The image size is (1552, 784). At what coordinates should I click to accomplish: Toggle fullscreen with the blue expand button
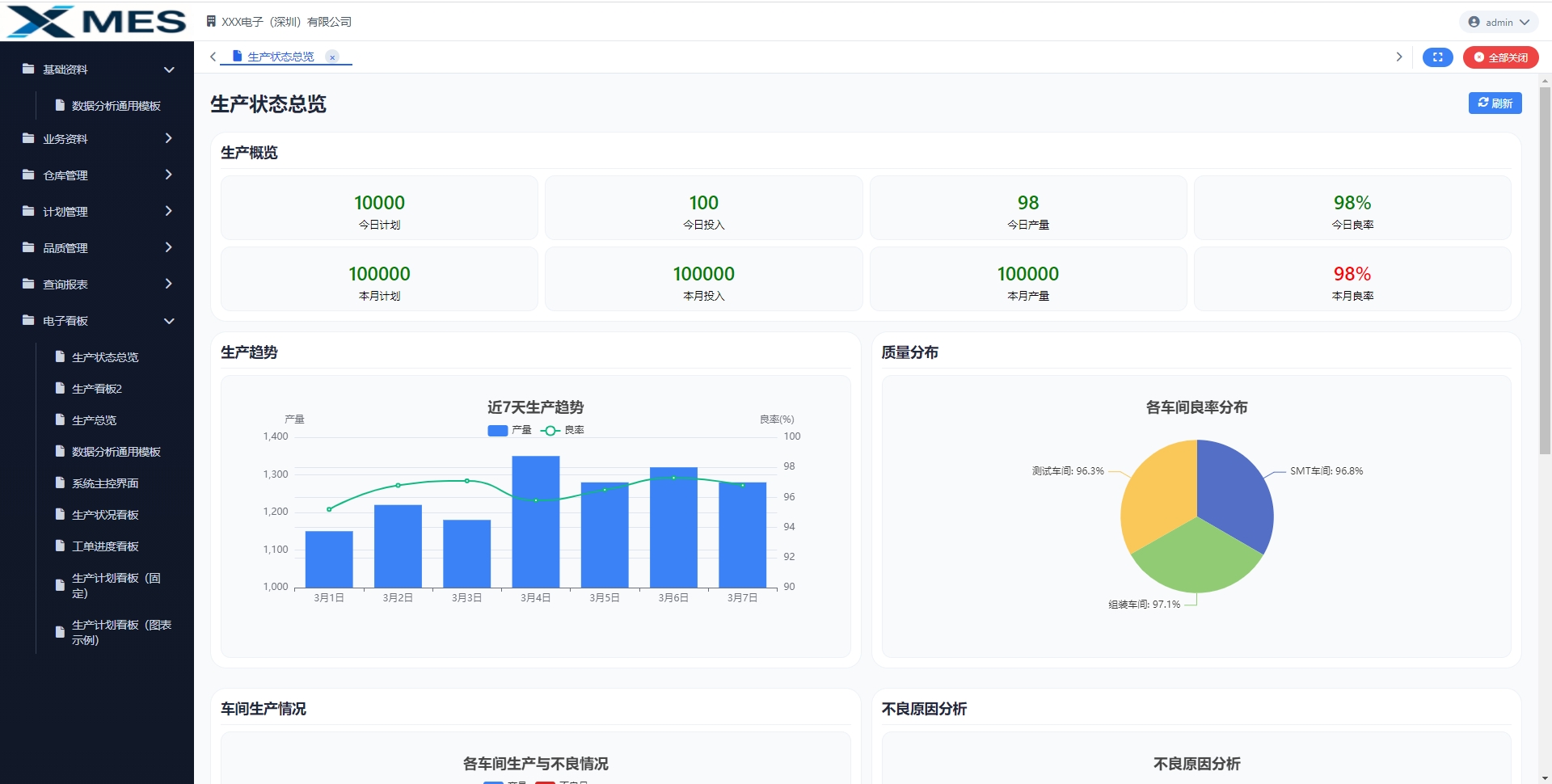tap(1437, 57)
